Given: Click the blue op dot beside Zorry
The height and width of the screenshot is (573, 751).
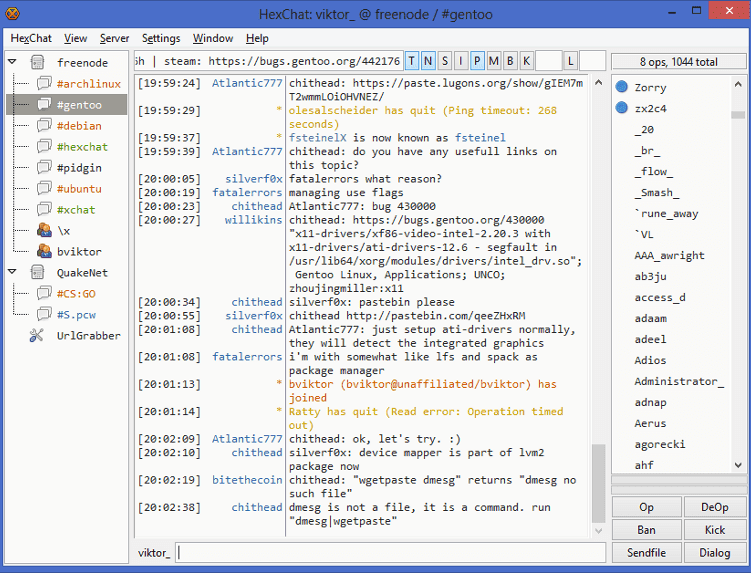Looking at the screenshot, I should click(622, 87).
